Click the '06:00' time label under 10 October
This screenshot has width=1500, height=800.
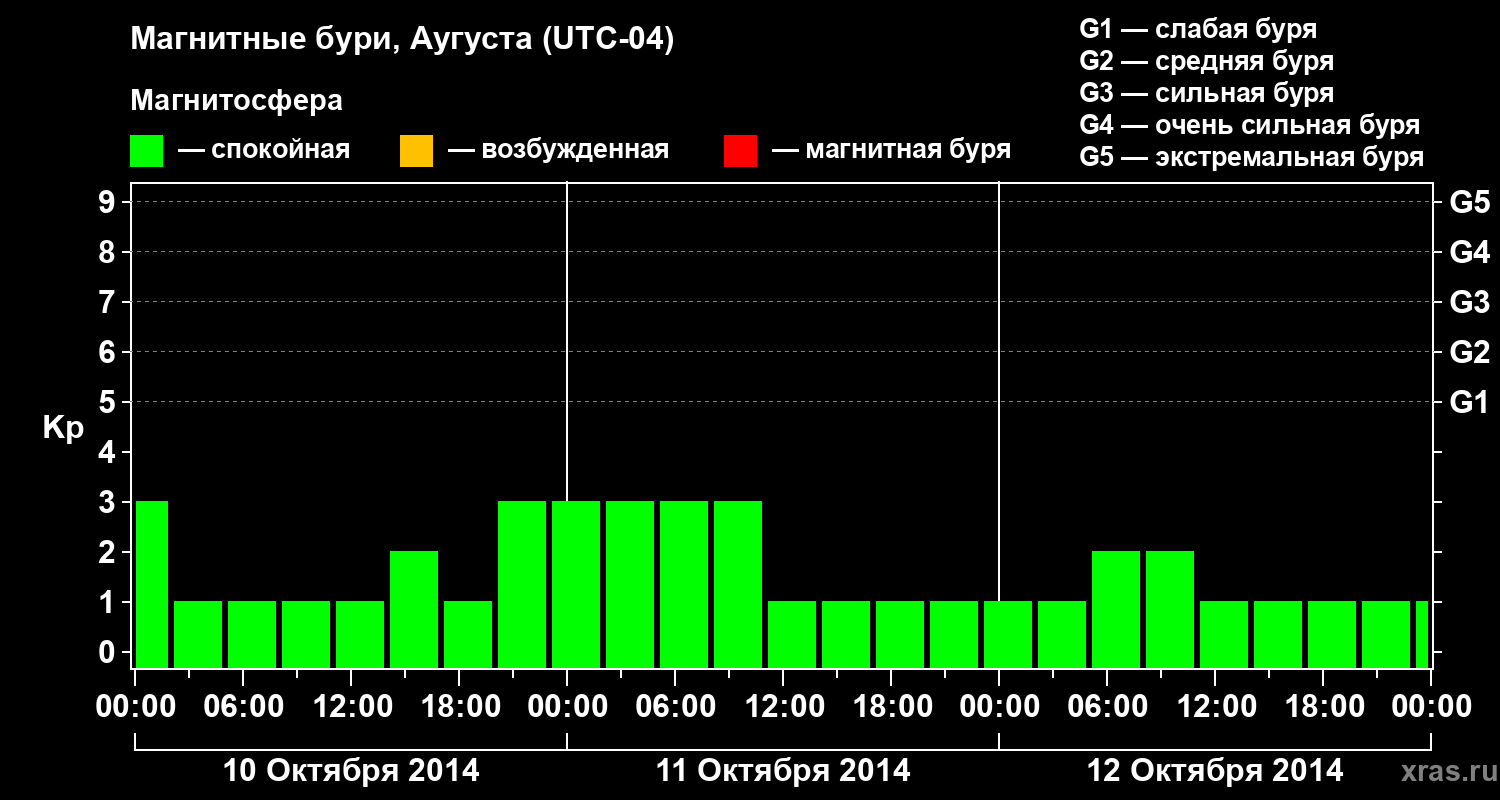click(243, 707)
